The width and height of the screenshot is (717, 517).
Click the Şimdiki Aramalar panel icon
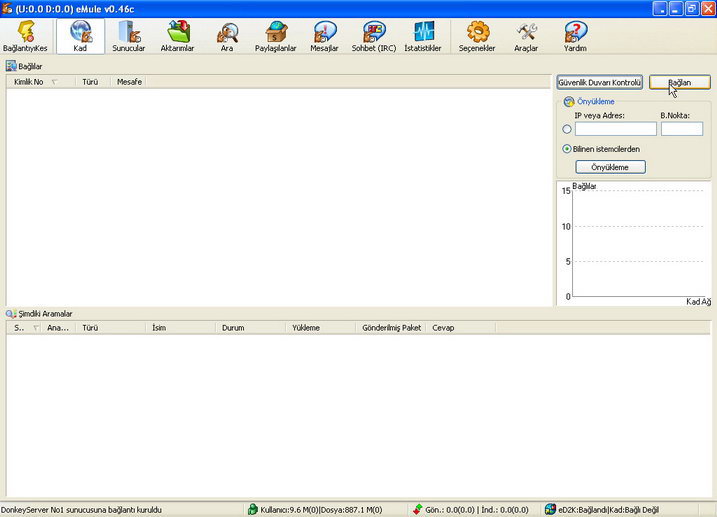[x=11, y=314]
